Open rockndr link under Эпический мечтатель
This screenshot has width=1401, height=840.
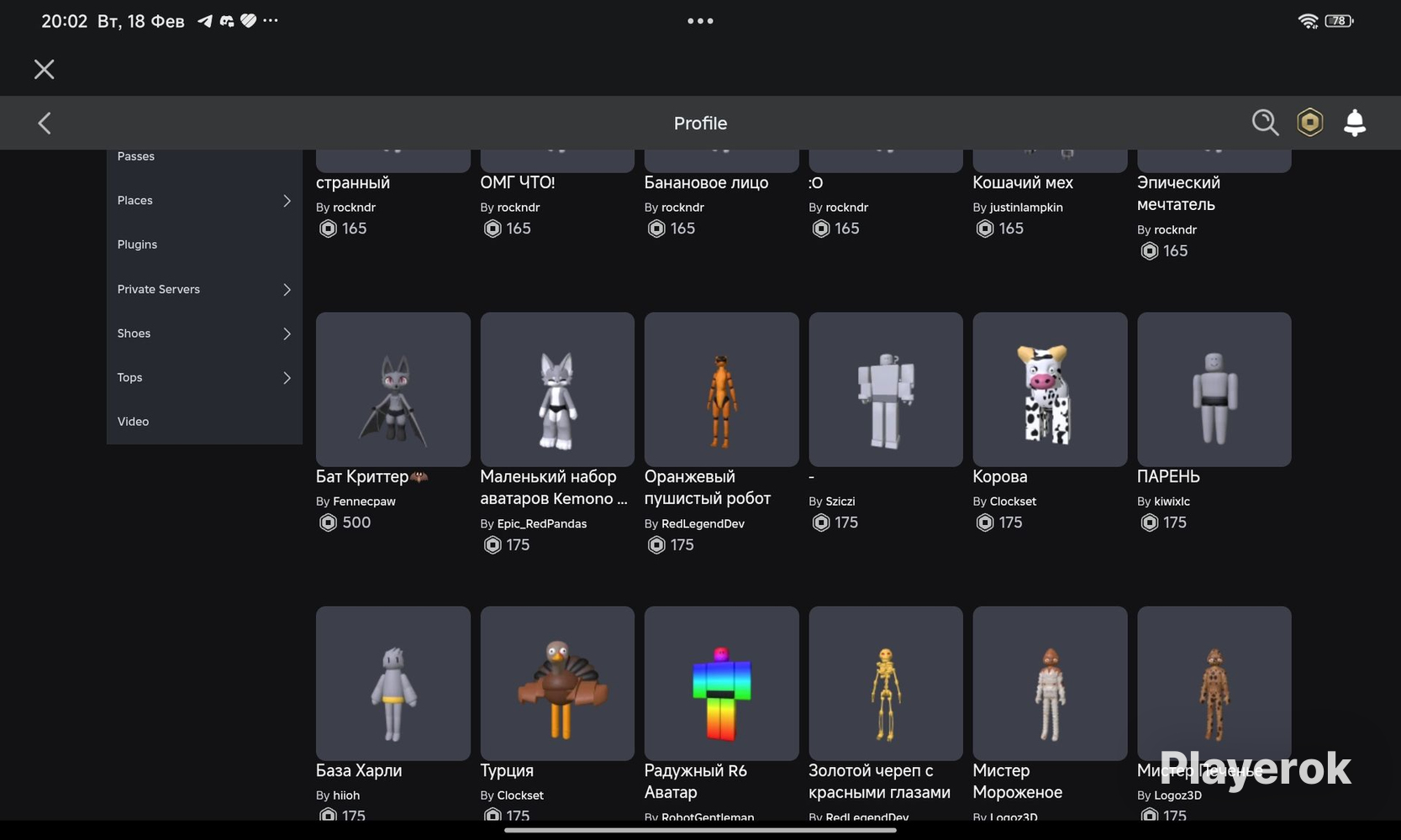coord(1175,230)
